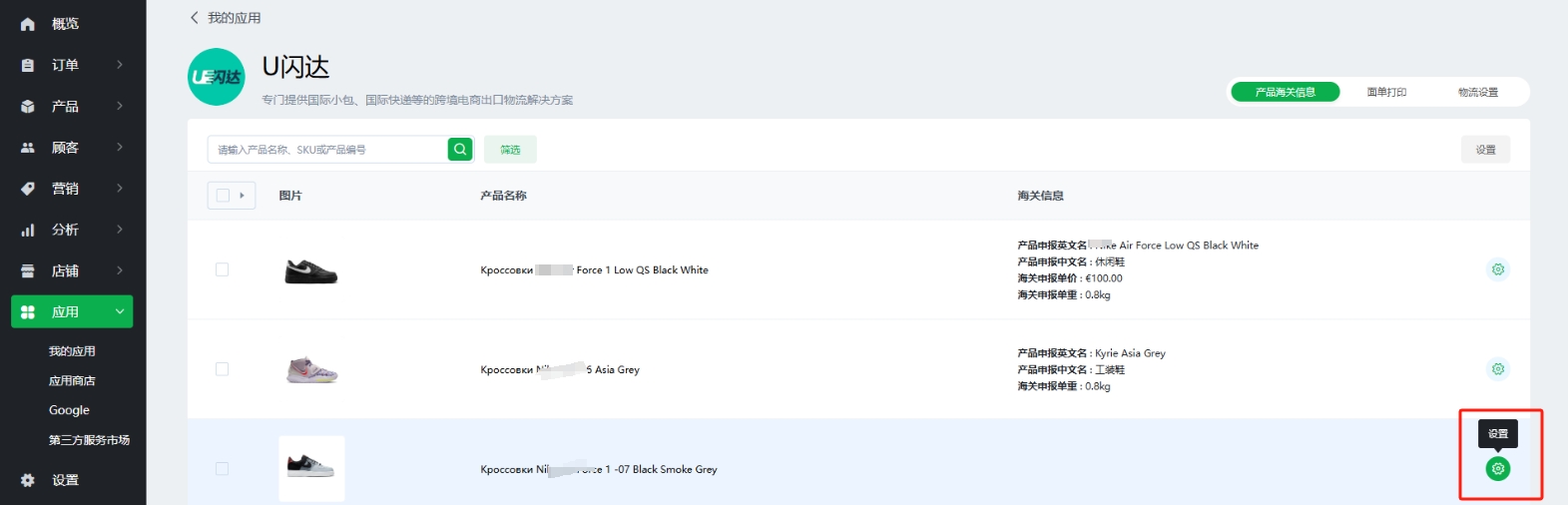Expand the 营销 sidebar menu chevron
The width and height of the screenshot is (1568, 505).
[120, 189]
